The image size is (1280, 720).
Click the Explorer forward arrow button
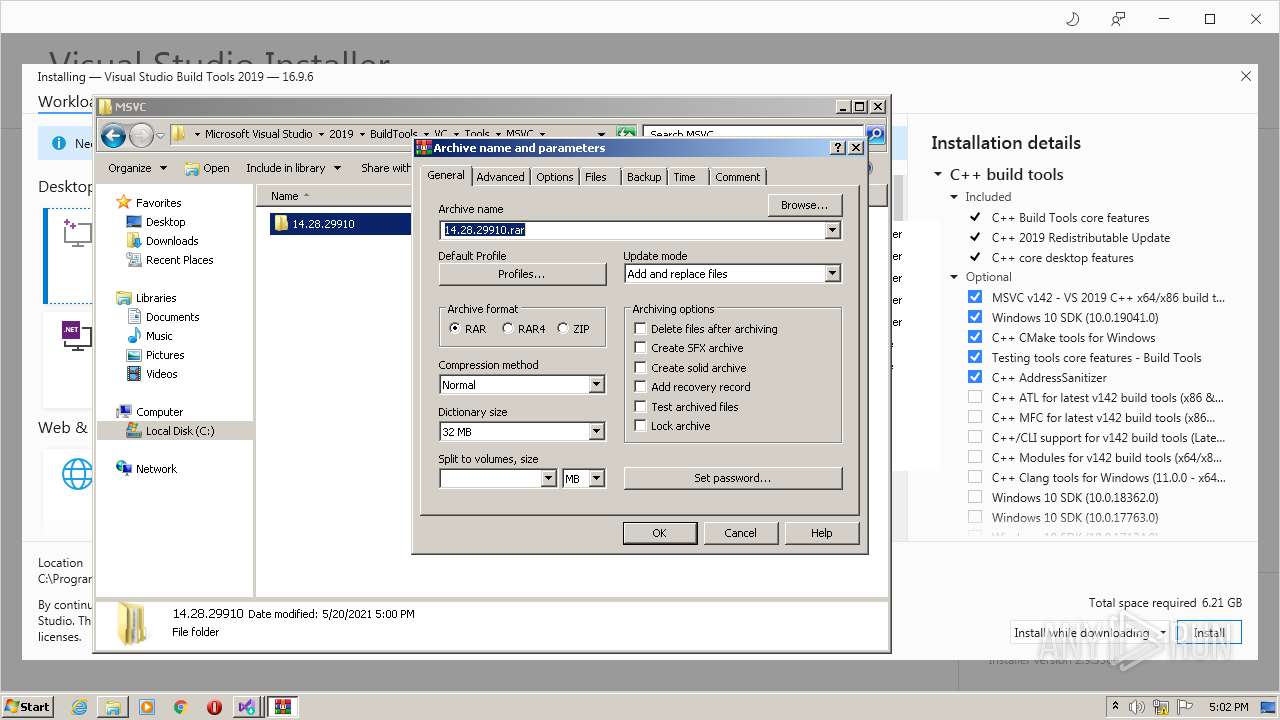[141, 135]
